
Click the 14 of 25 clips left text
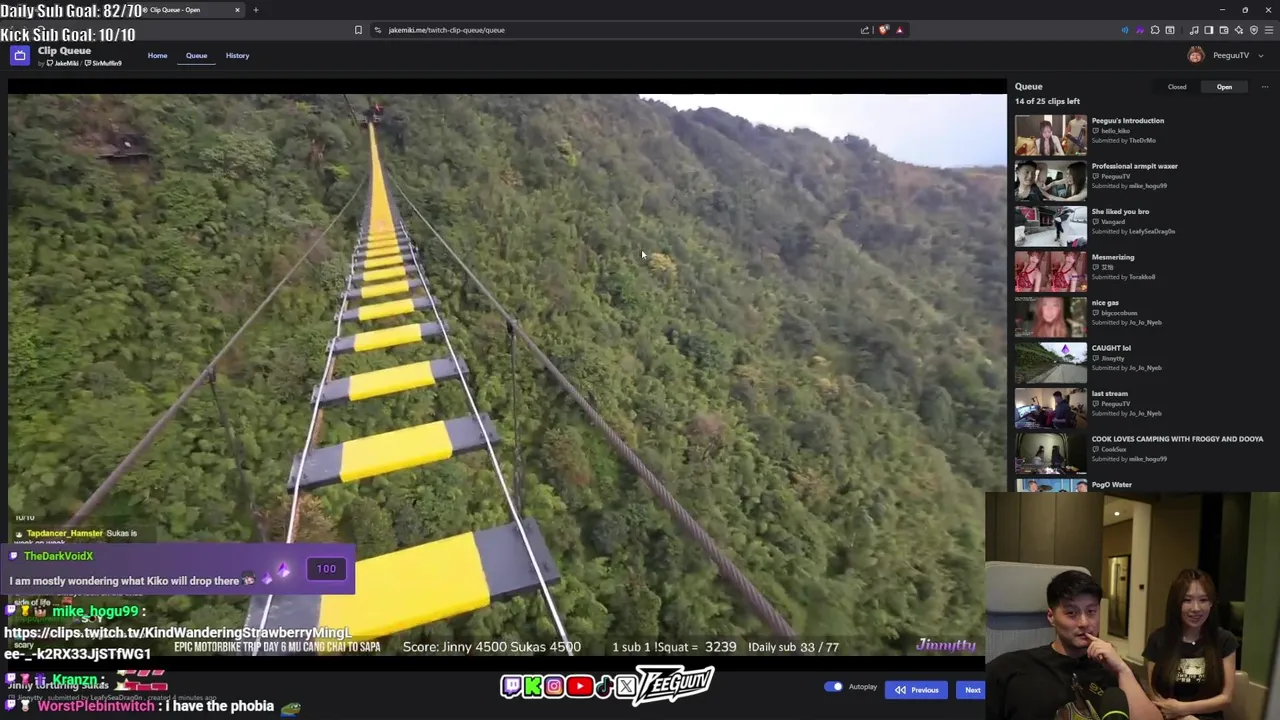(x=1047, y=101)
